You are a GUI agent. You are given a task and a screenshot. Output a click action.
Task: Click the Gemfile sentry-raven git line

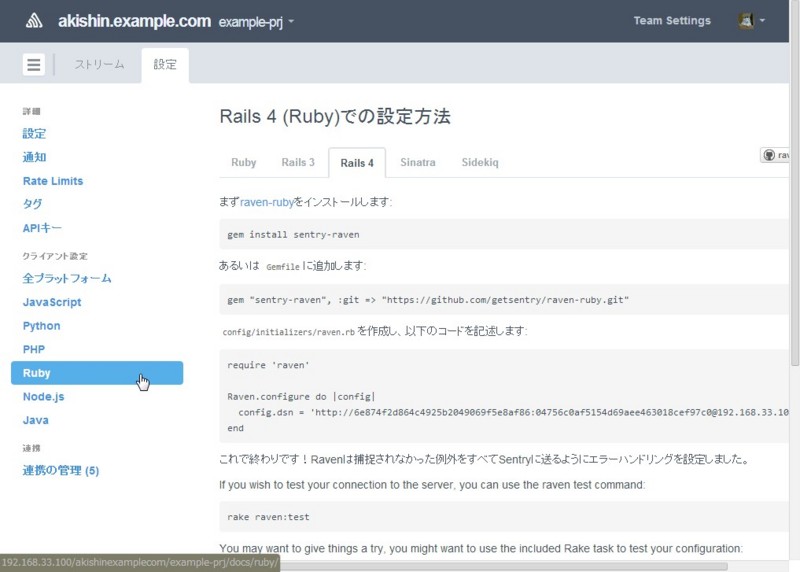[x=428, y=300]
